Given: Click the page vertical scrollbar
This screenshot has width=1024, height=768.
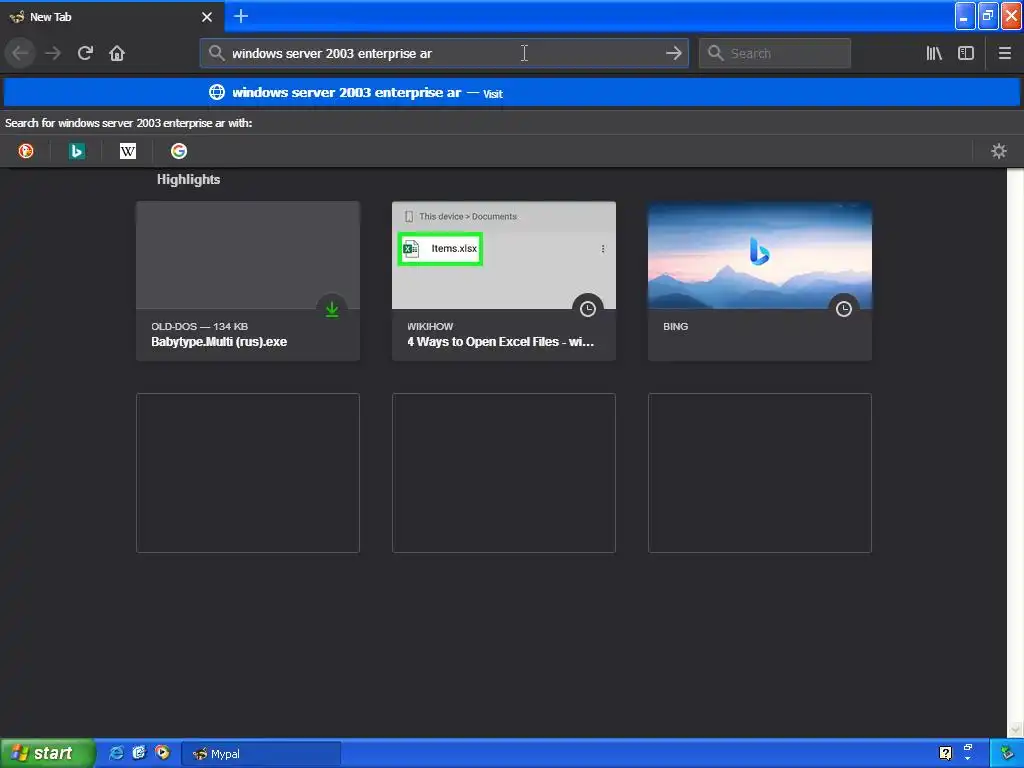Looking at the screenshot, I should pyautogui.click(x=1016, y=453).
